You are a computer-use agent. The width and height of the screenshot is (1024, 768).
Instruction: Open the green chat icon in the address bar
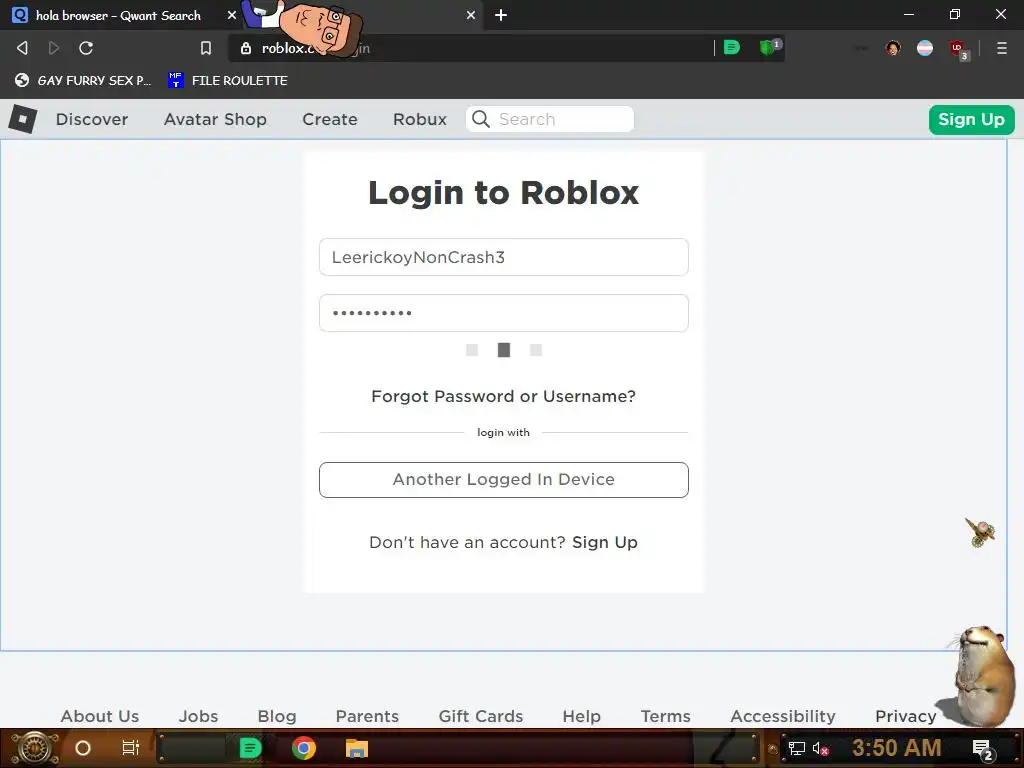[x=732, y=48]
